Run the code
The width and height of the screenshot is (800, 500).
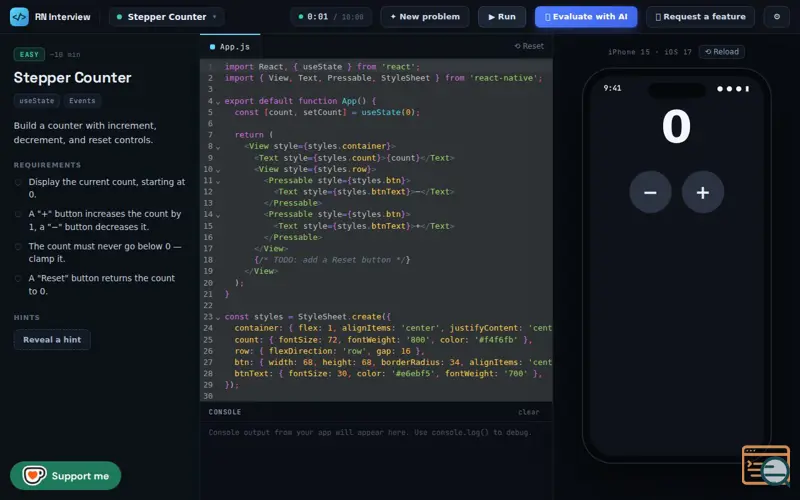[x=502, y=17]
